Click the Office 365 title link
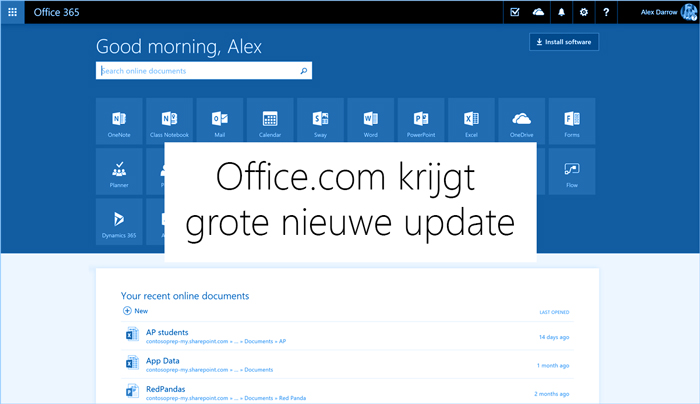Screen dimensions: 700x404 (56, 12)
